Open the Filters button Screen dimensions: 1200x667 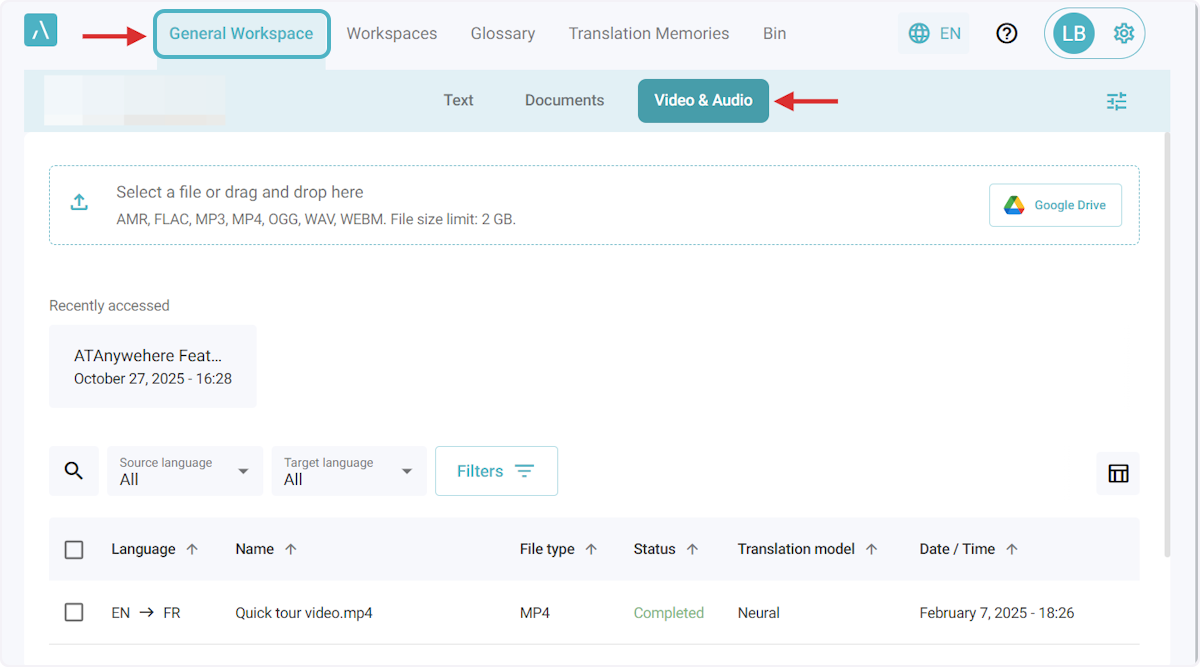[496, 471]
